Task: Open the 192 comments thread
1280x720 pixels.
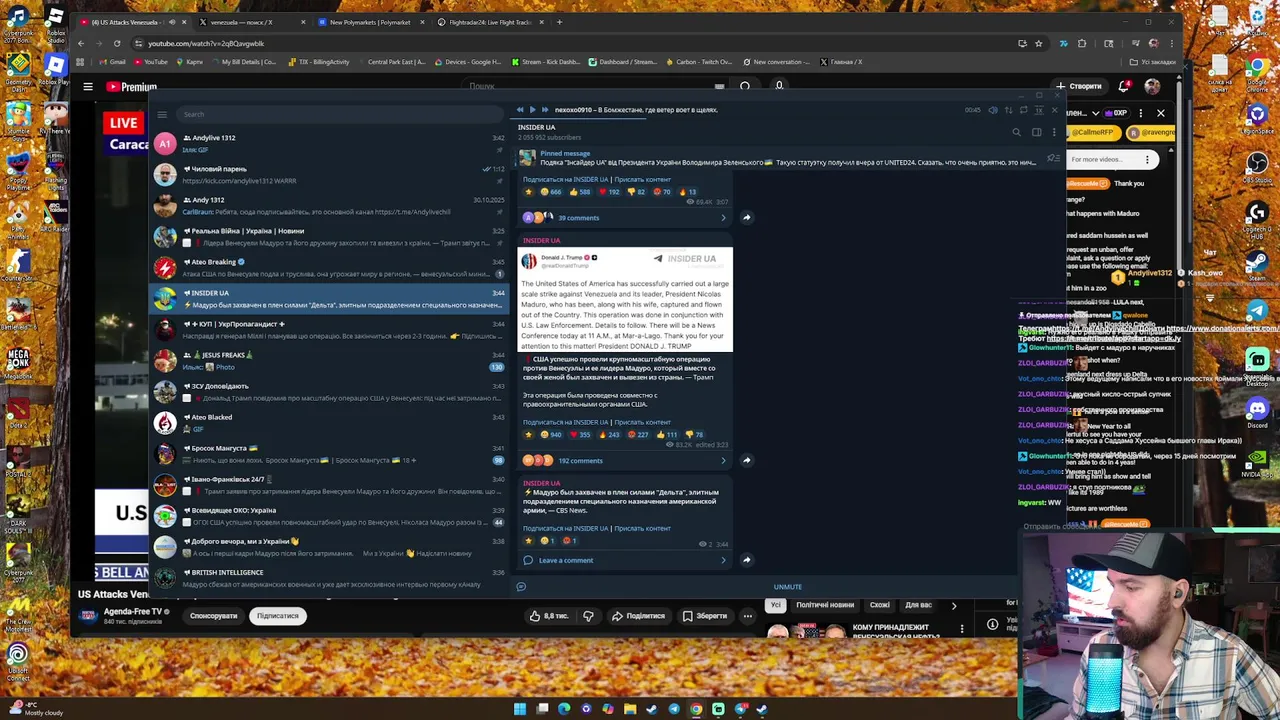Action: 625,461
